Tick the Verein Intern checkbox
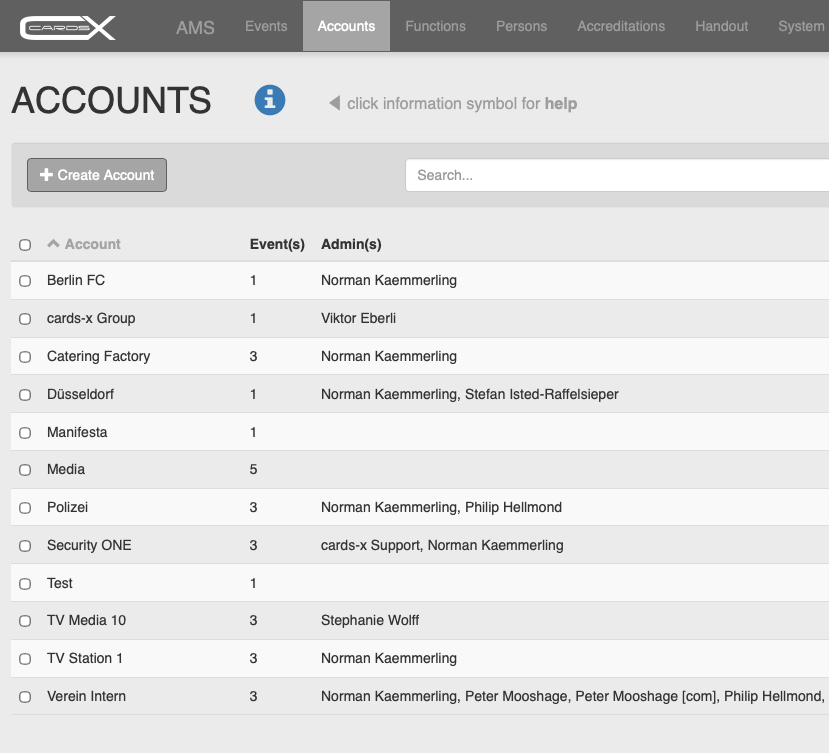 (25, 697)
